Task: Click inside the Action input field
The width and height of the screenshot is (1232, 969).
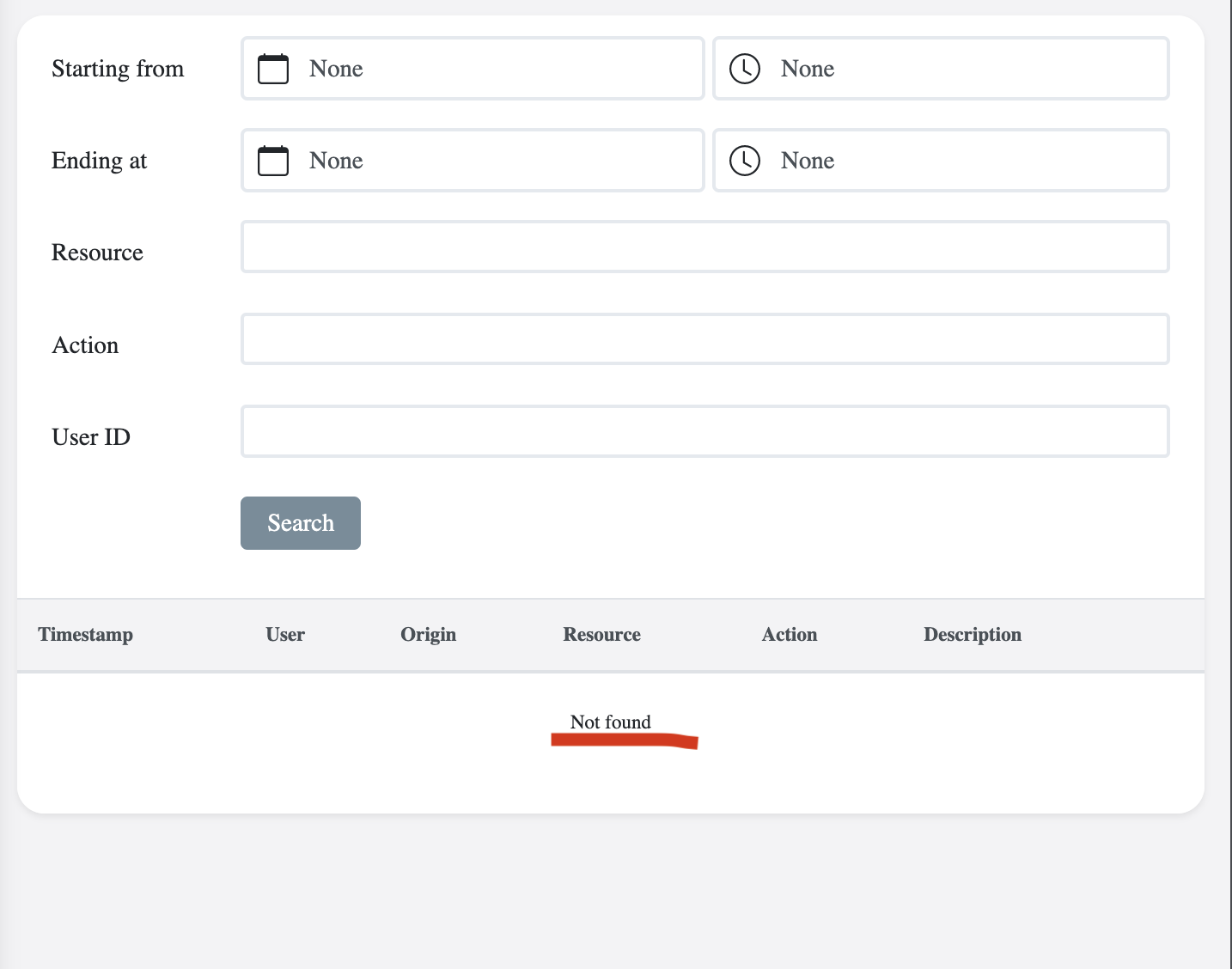Action: coord(704,338)
